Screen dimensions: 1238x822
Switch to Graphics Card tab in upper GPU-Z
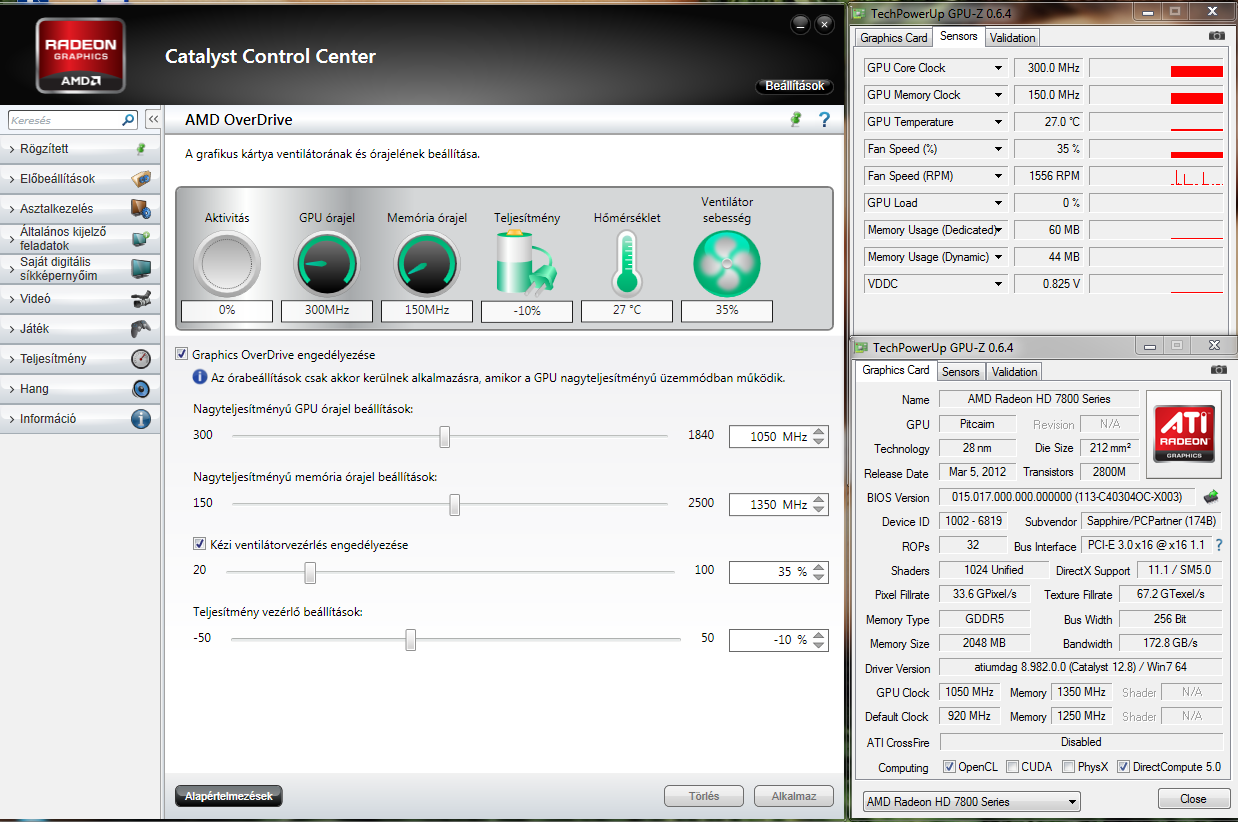point(894,38)
